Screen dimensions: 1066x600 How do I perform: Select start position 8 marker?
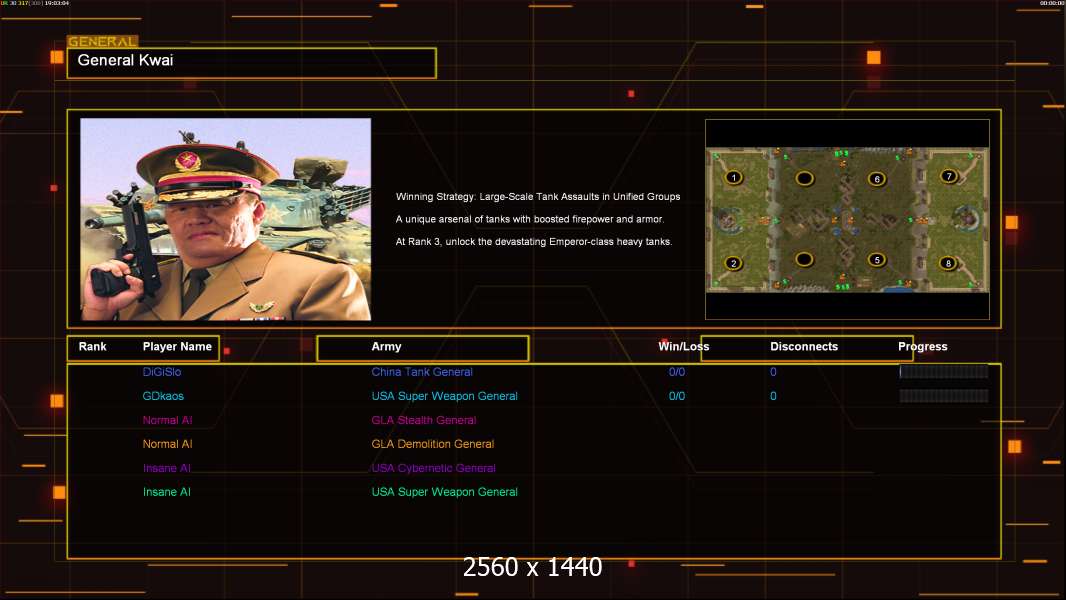click(x=949, y=263)
